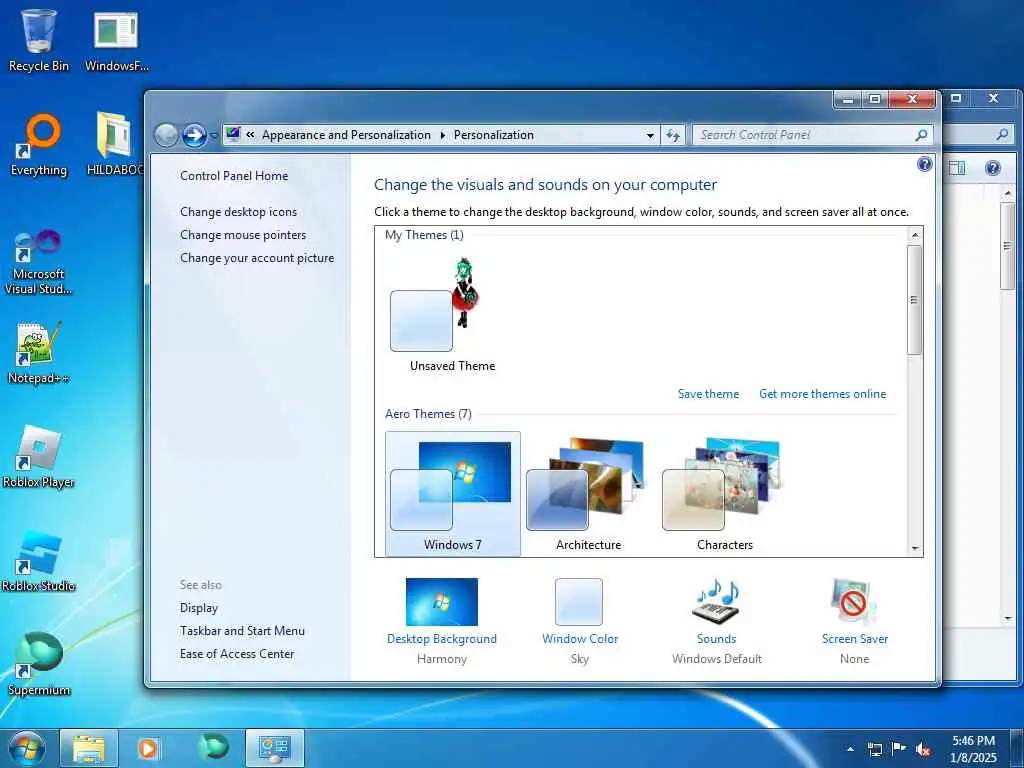Open the recent pages dropdown arrow
The width and height of the screenshot is (1024, 768).
214,136
